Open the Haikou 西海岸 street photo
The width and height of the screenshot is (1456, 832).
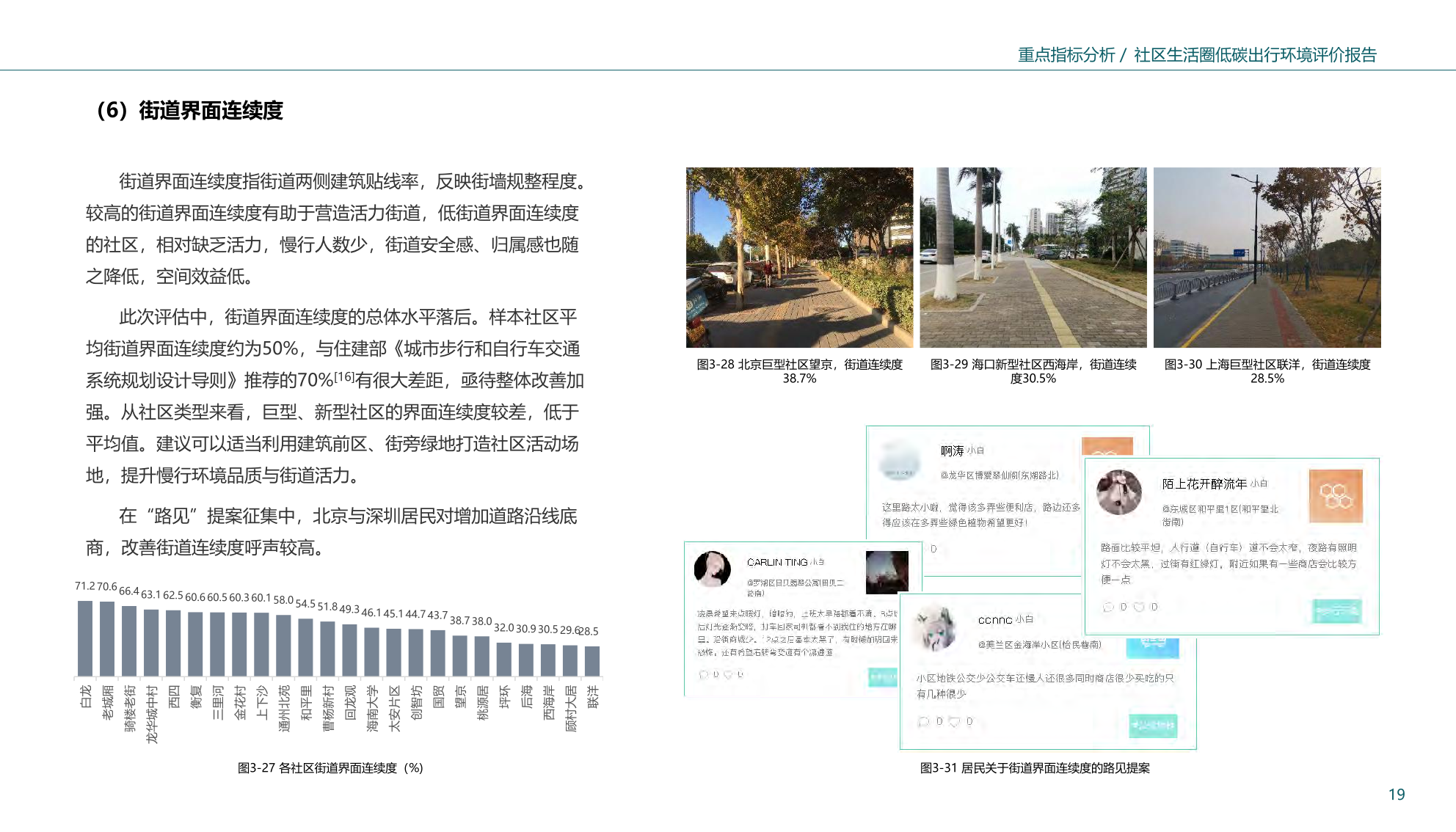(1033, 258)
